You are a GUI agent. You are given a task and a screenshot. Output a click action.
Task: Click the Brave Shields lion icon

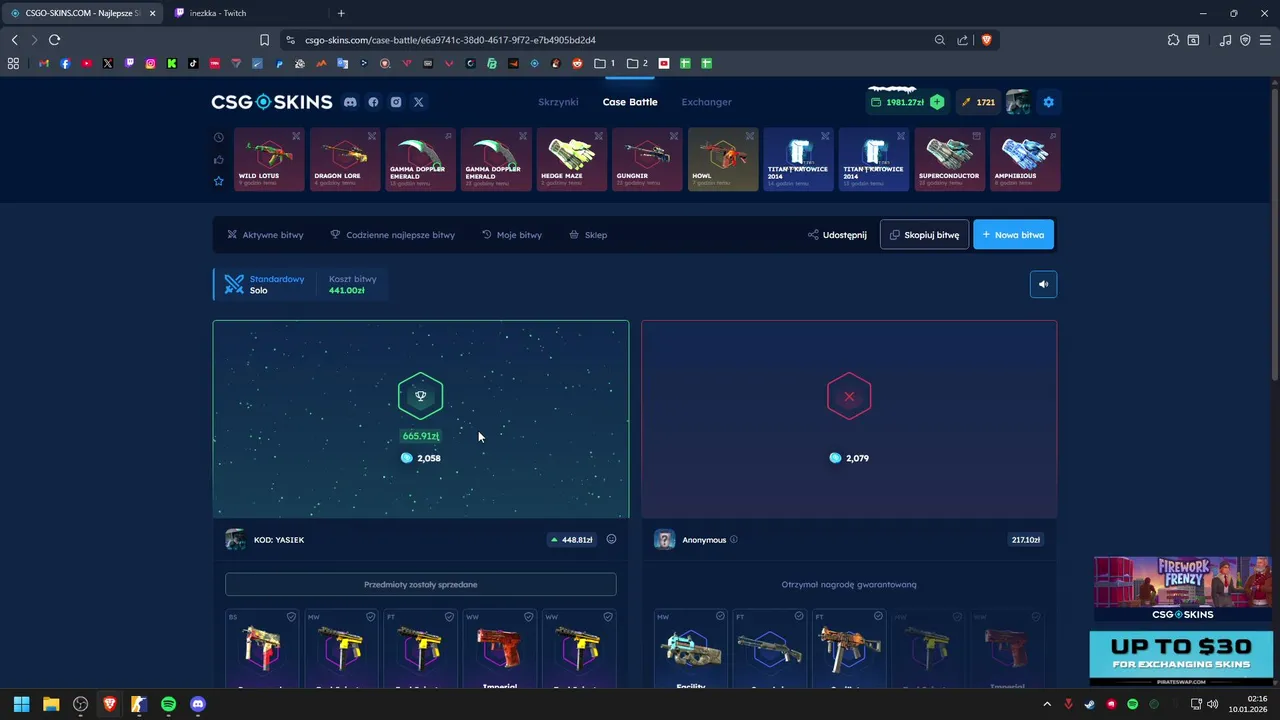[x=986, y=40]
